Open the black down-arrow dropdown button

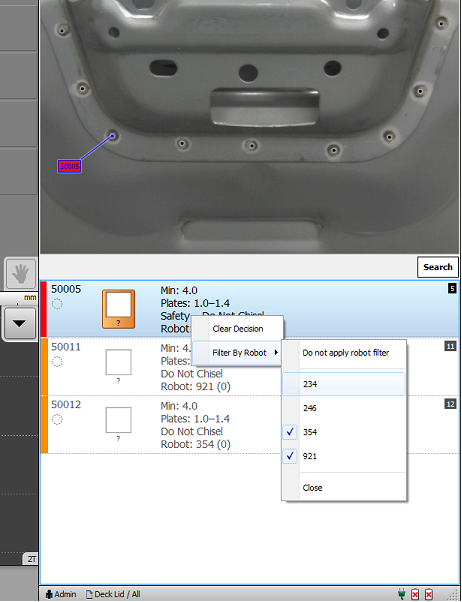[x=19, y=324]
